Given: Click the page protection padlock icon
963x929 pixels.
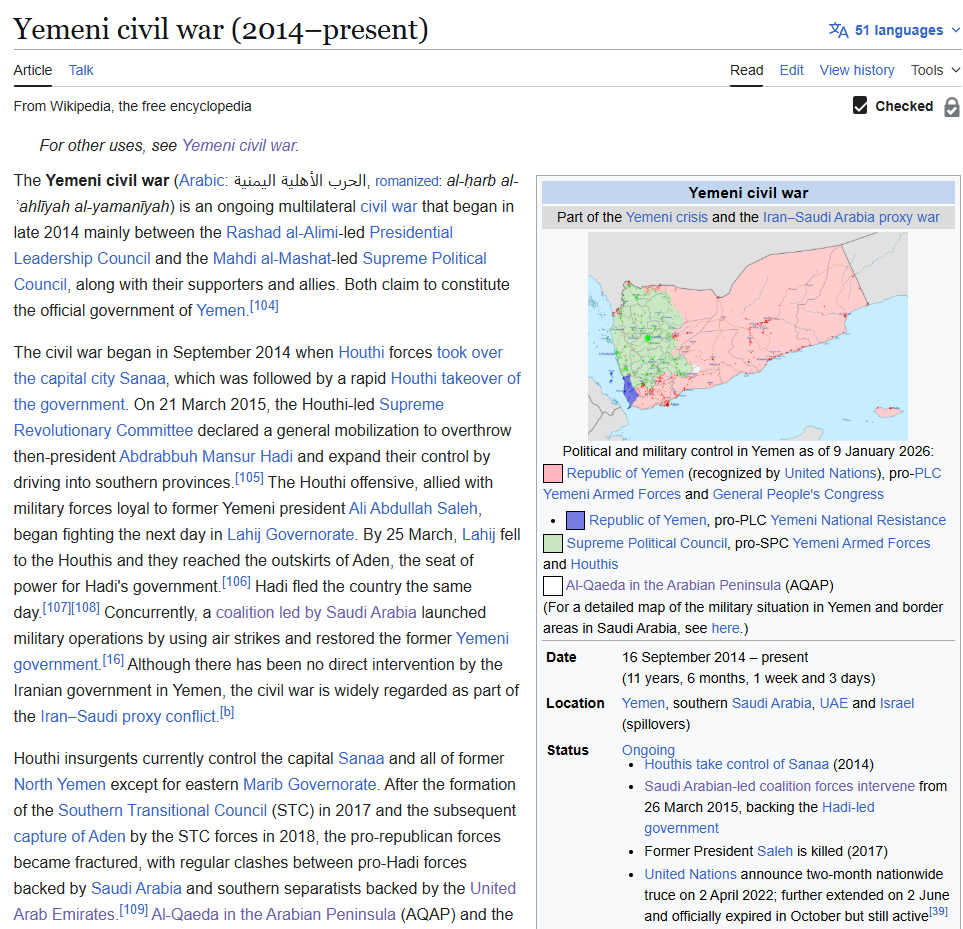Looking at the screenshot, I should [x=951, y=107].
